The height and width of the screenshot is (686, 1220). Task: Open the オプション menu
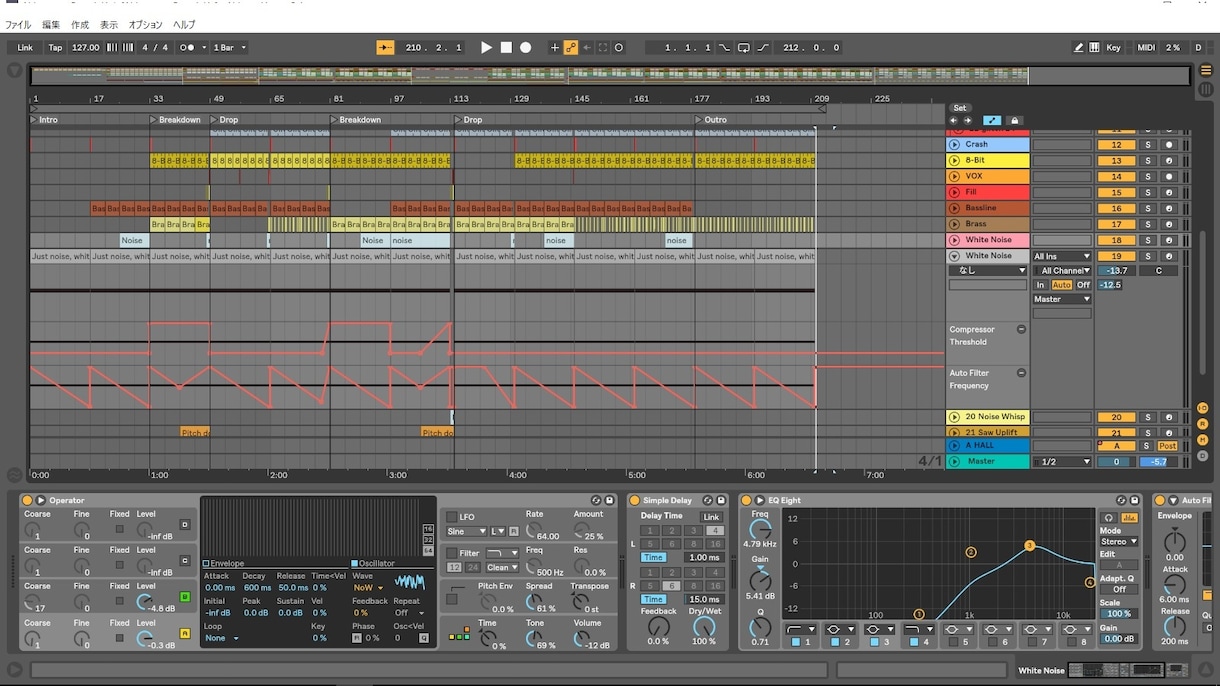click(x=146, y=24)
